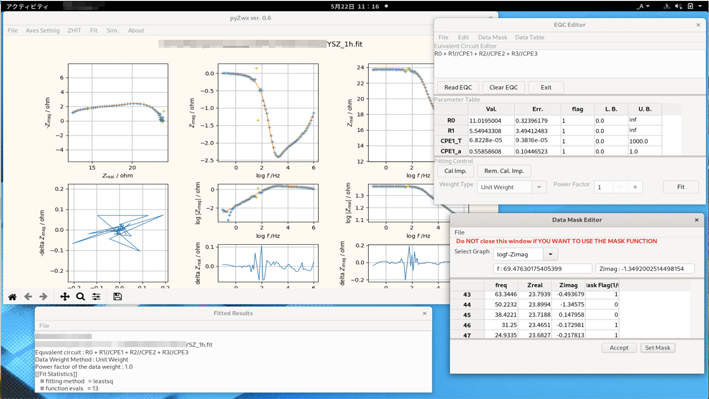The width and height of the screenshot is (709, 399).
Task: Expand the Weight Type dropdown
Action: pyautogui.click(x=539, y=187)
